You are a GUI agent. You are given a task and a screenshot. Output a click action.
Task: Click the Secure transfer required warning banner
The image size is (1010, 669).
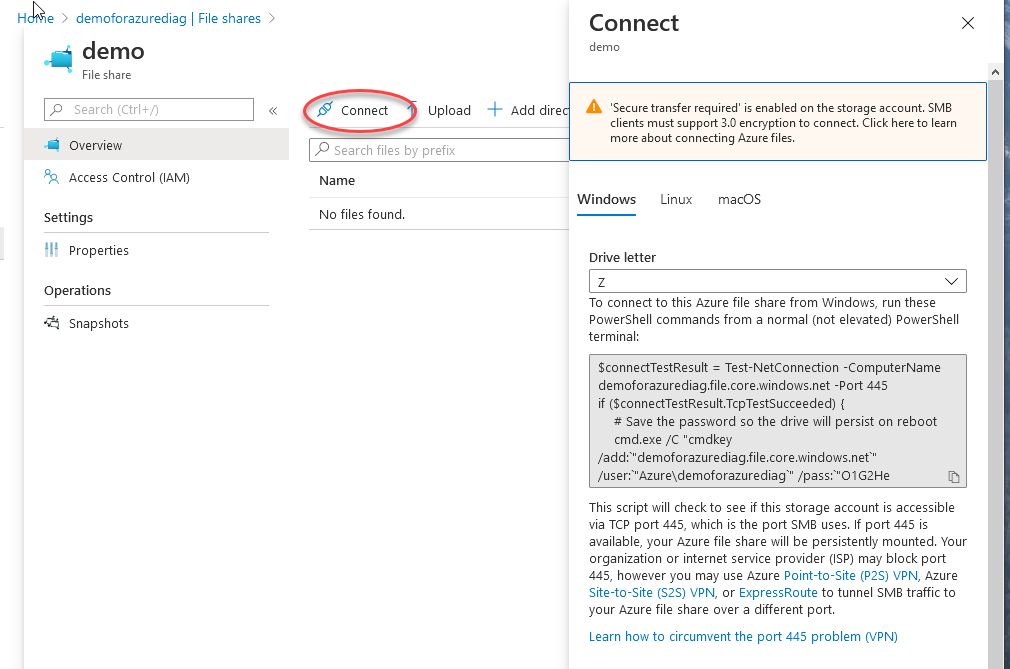778,122
